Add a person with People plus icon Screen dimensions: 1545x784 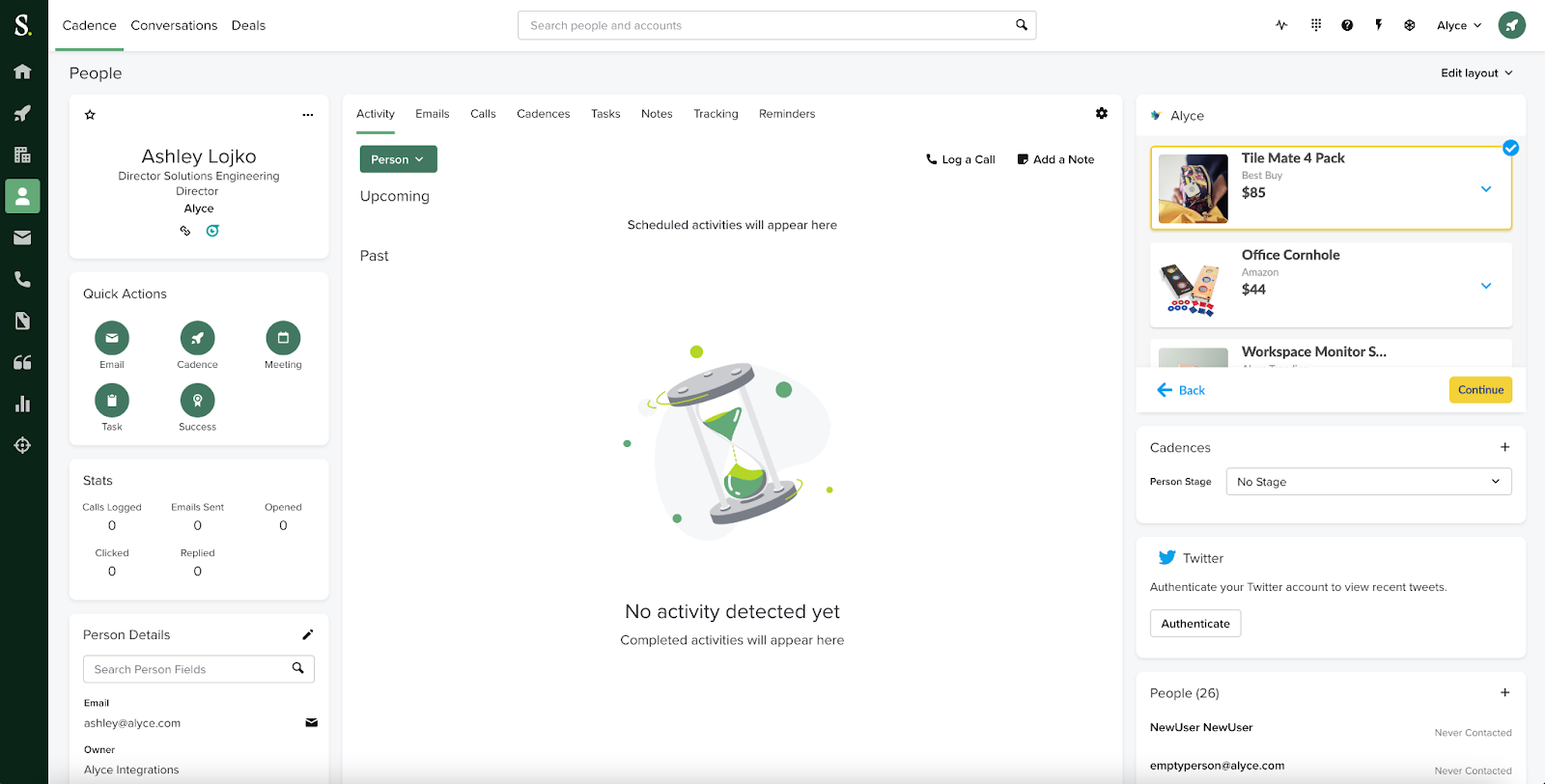tap(1504, 692)
